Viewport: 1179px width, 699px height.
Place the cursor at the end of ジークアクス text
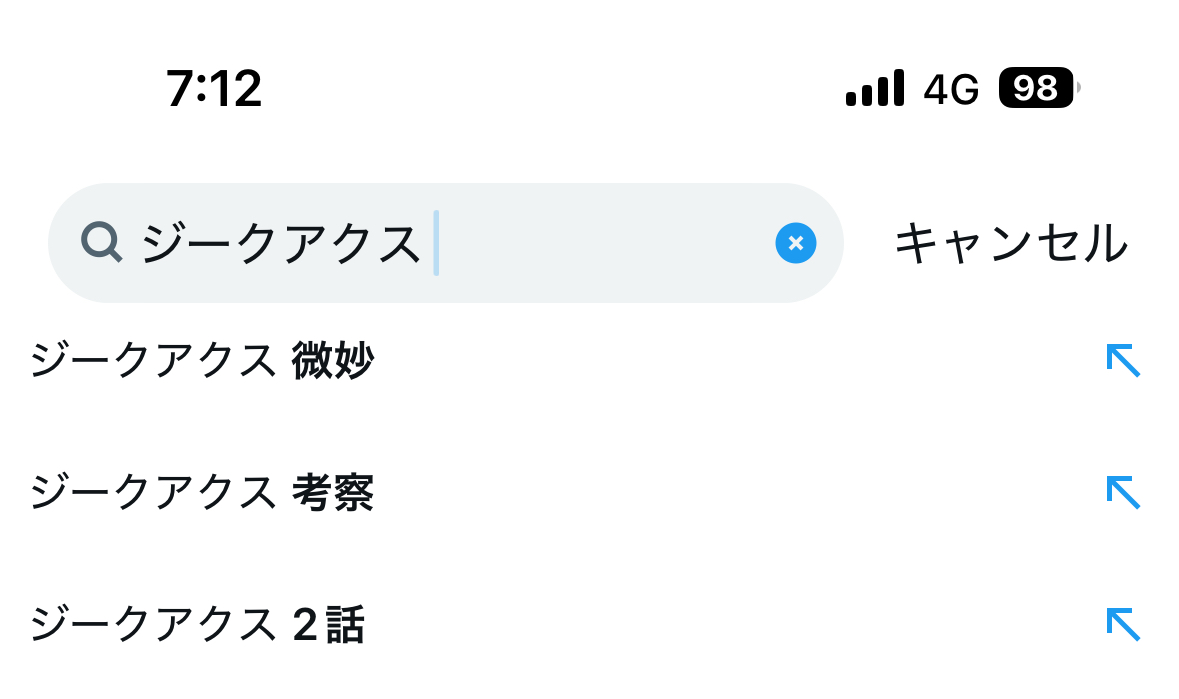click(x=435, y=243)
